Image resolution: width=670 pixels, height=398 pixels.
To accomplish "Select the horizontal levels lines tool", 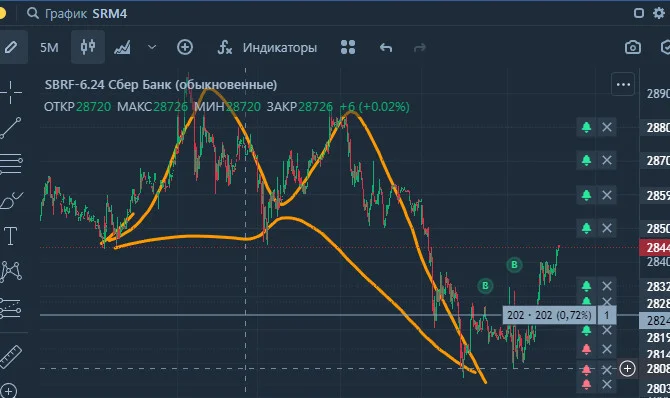I will 11,164.
